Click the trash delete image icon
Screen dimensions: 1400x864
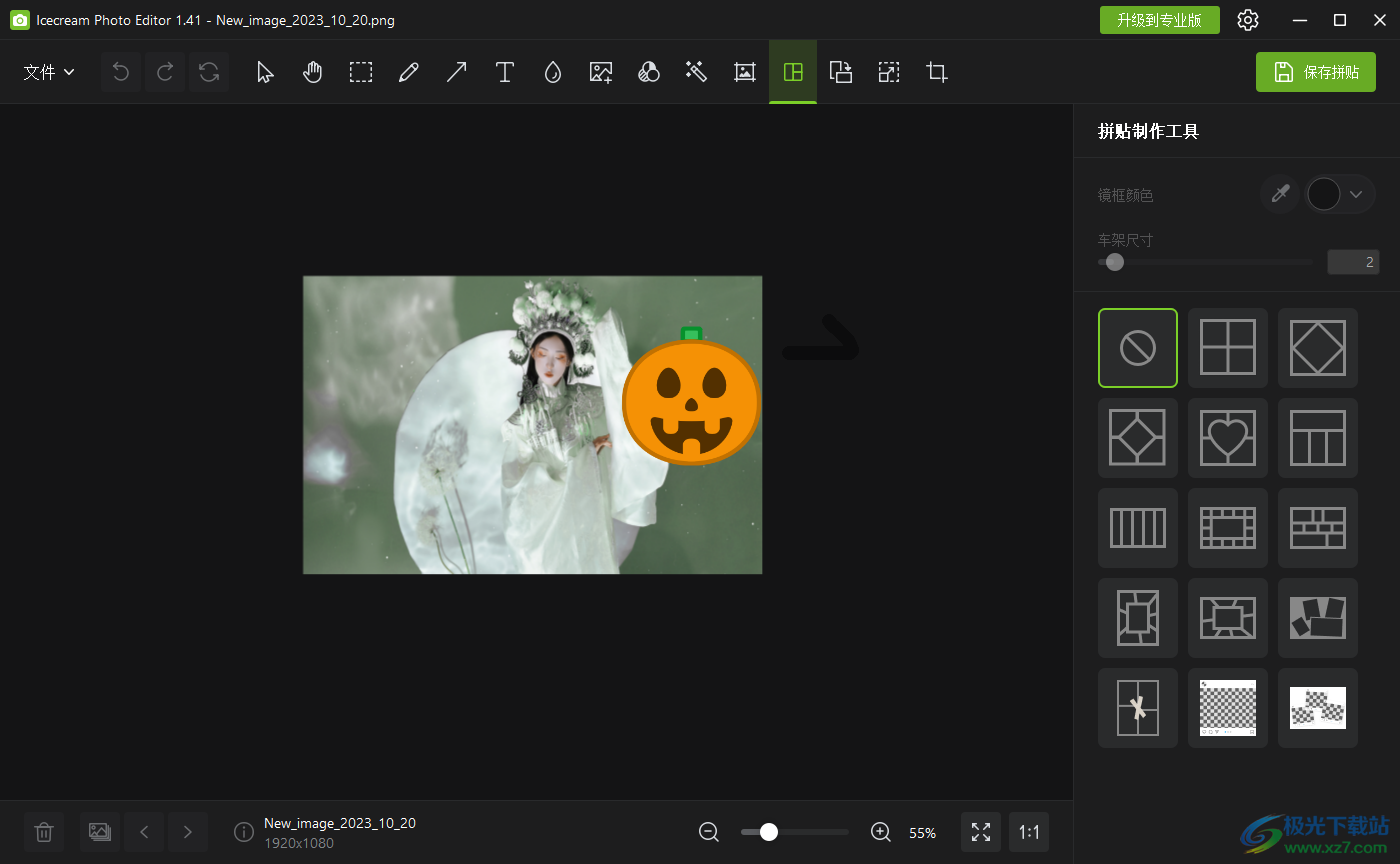[44, 832]
